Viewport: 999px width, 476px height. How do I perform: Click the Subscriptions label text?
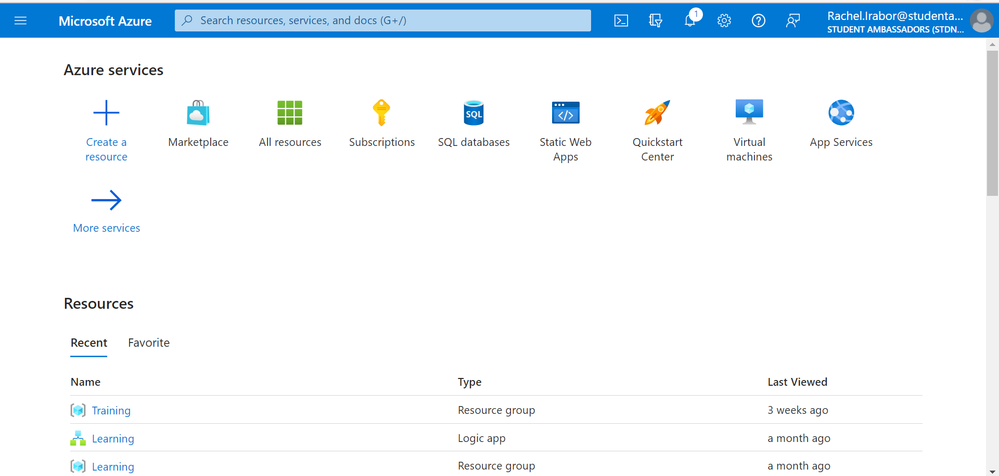382,142
